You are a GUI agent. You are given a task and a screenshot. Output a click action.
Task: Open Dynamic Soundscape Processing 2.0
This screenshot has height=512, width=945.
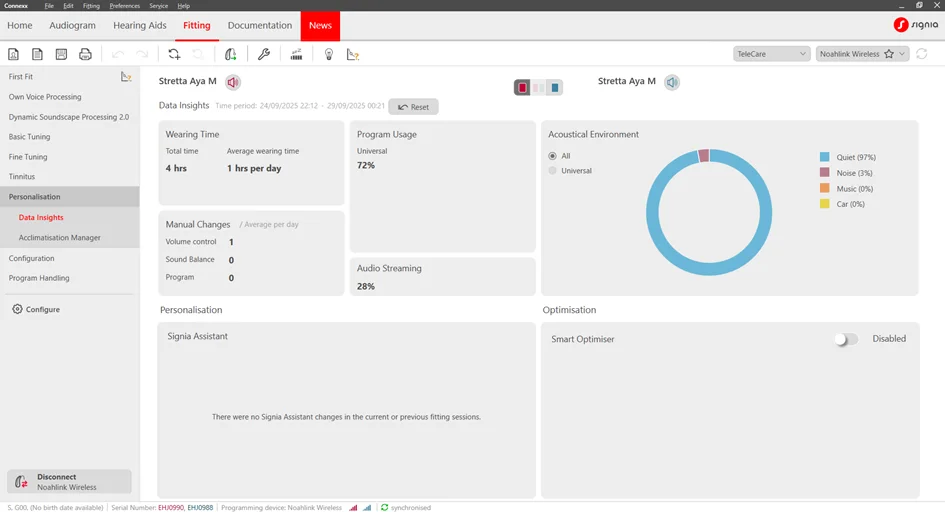tap(70, 117)
